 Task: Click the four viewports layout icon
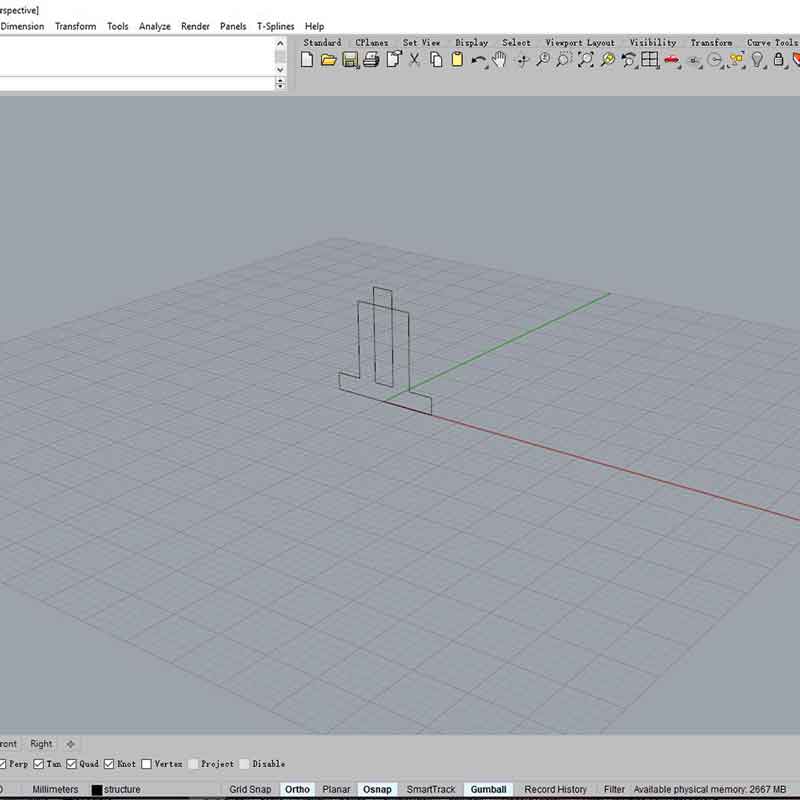point(649,60)
